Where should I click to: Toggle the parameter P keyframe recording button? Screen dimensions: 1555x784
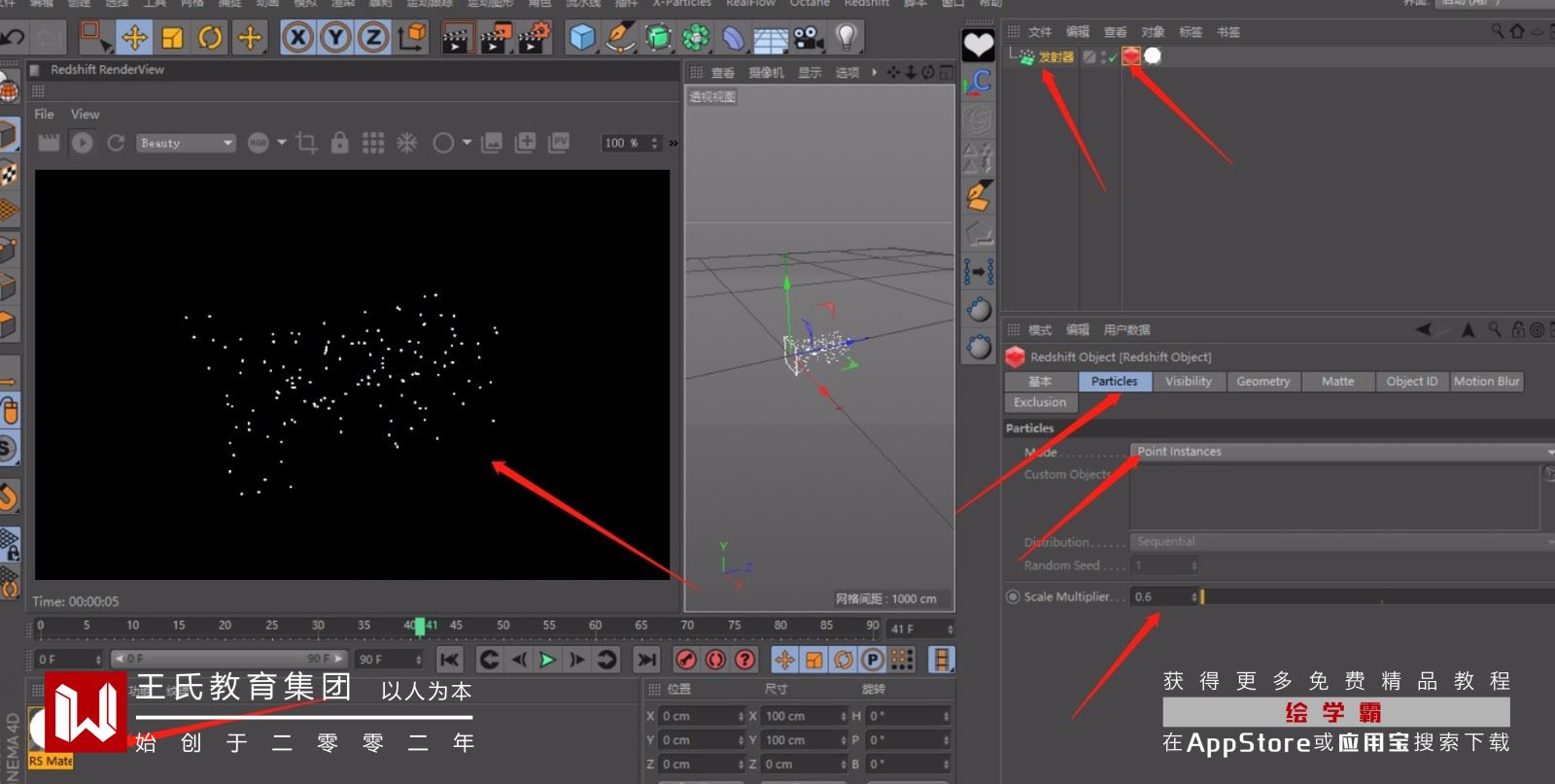(x=873, y=661)
